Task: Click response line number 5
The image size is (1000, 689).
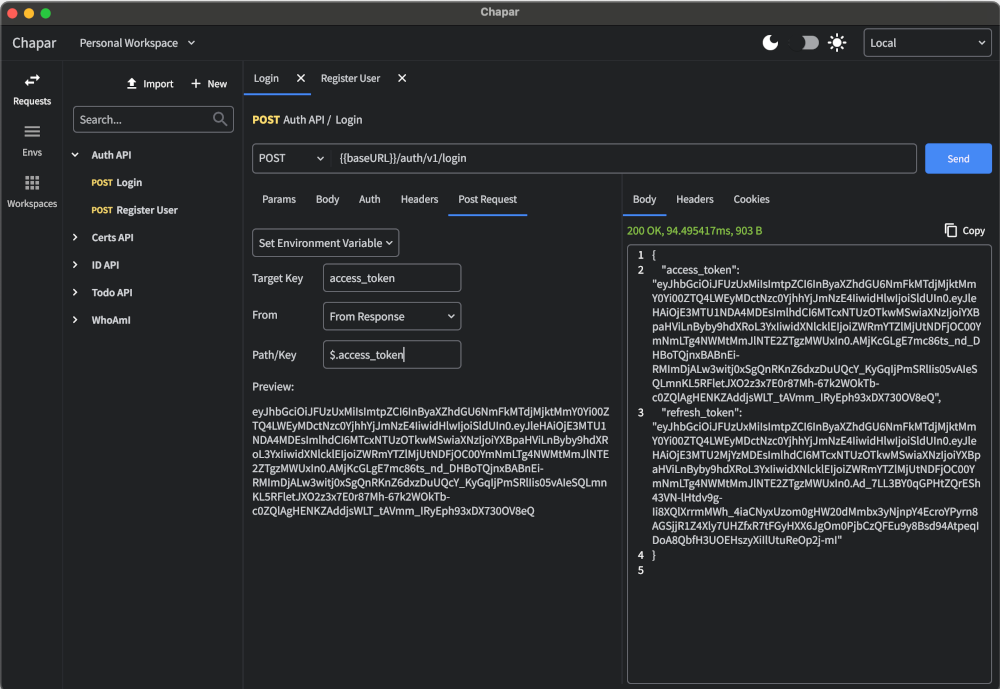Action: pos(640,570)
